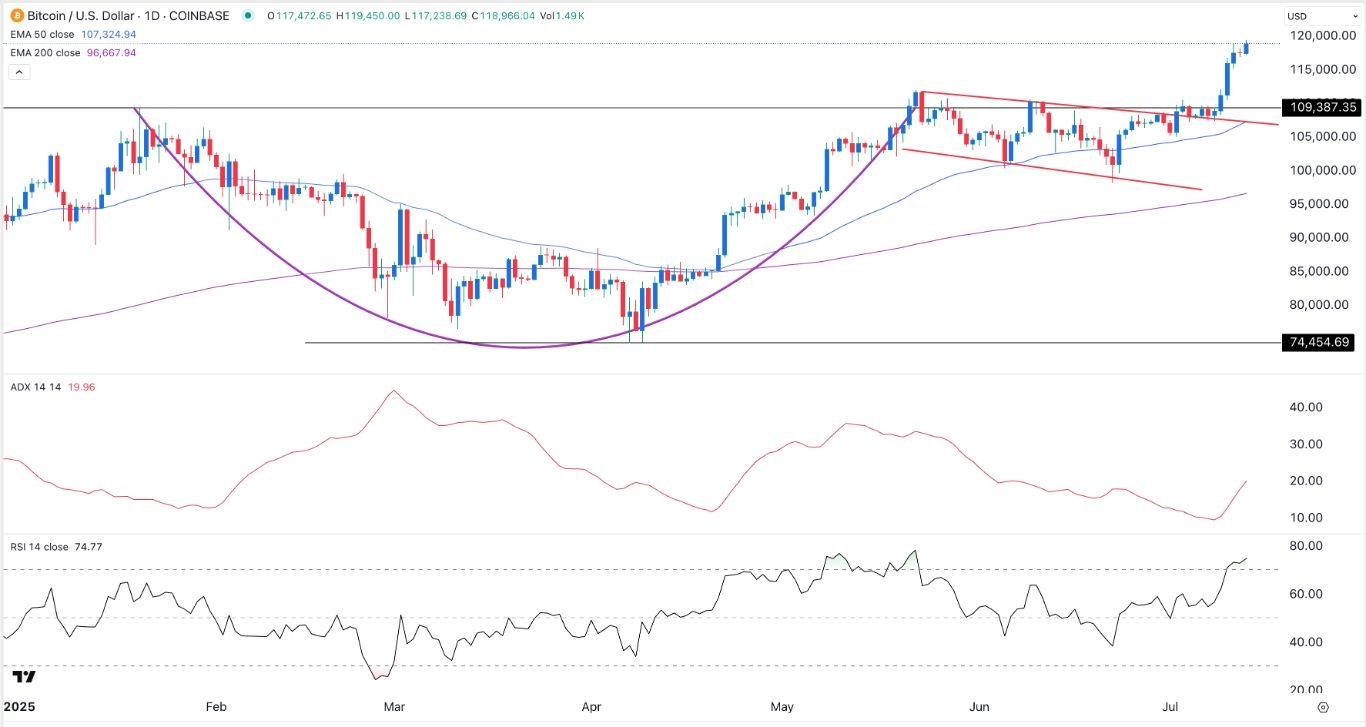Click the Jun label on time axis
Viewport: 1366px width, 727px height.
[980, 707]
